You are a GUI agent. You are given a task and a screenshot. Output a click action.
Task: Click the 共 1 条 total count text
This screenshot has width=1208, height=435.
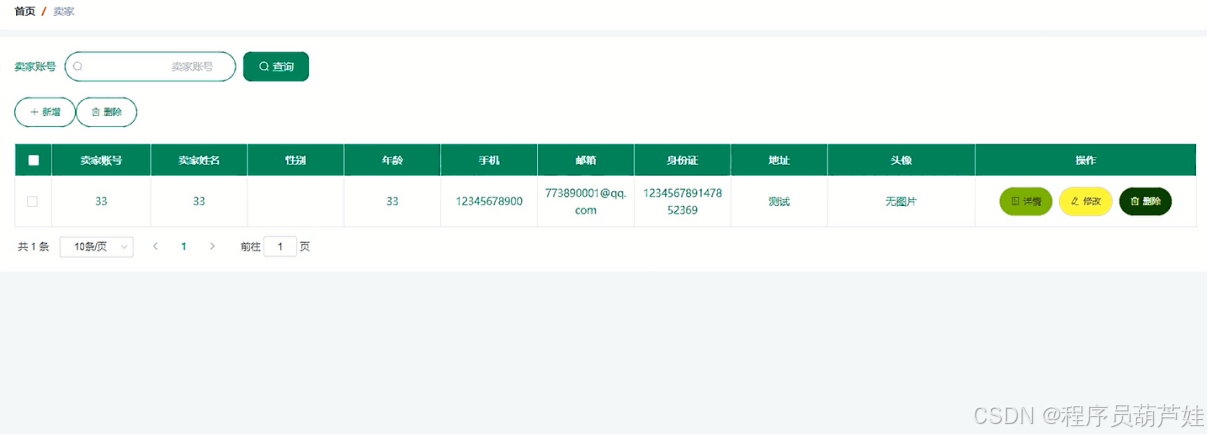tap(33, 246)
